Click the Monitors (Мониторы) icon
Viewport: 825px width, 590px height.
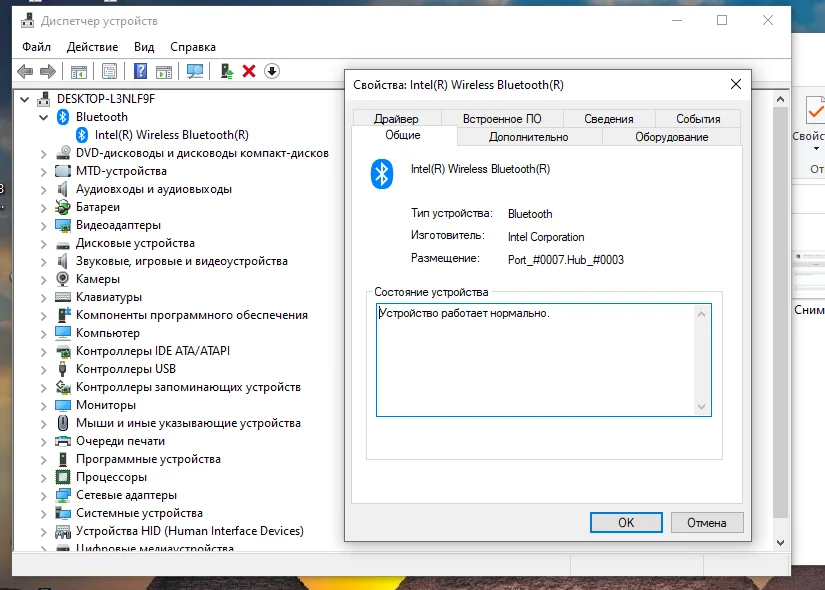[x=63, y=405]
